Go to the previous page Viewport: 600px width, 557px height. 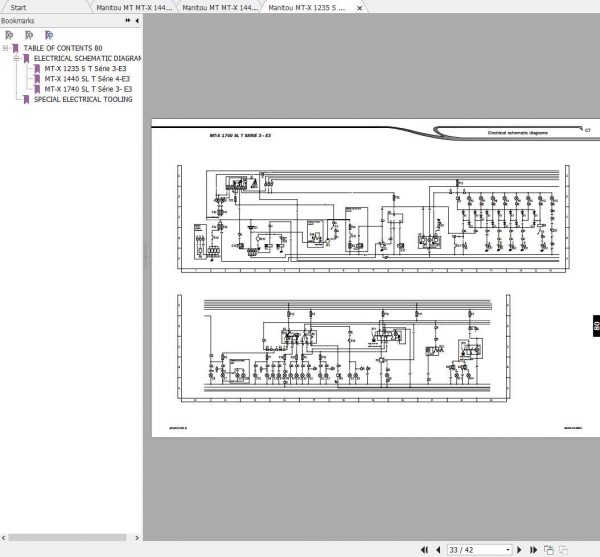pyautogui.click(x=439, y=550)
